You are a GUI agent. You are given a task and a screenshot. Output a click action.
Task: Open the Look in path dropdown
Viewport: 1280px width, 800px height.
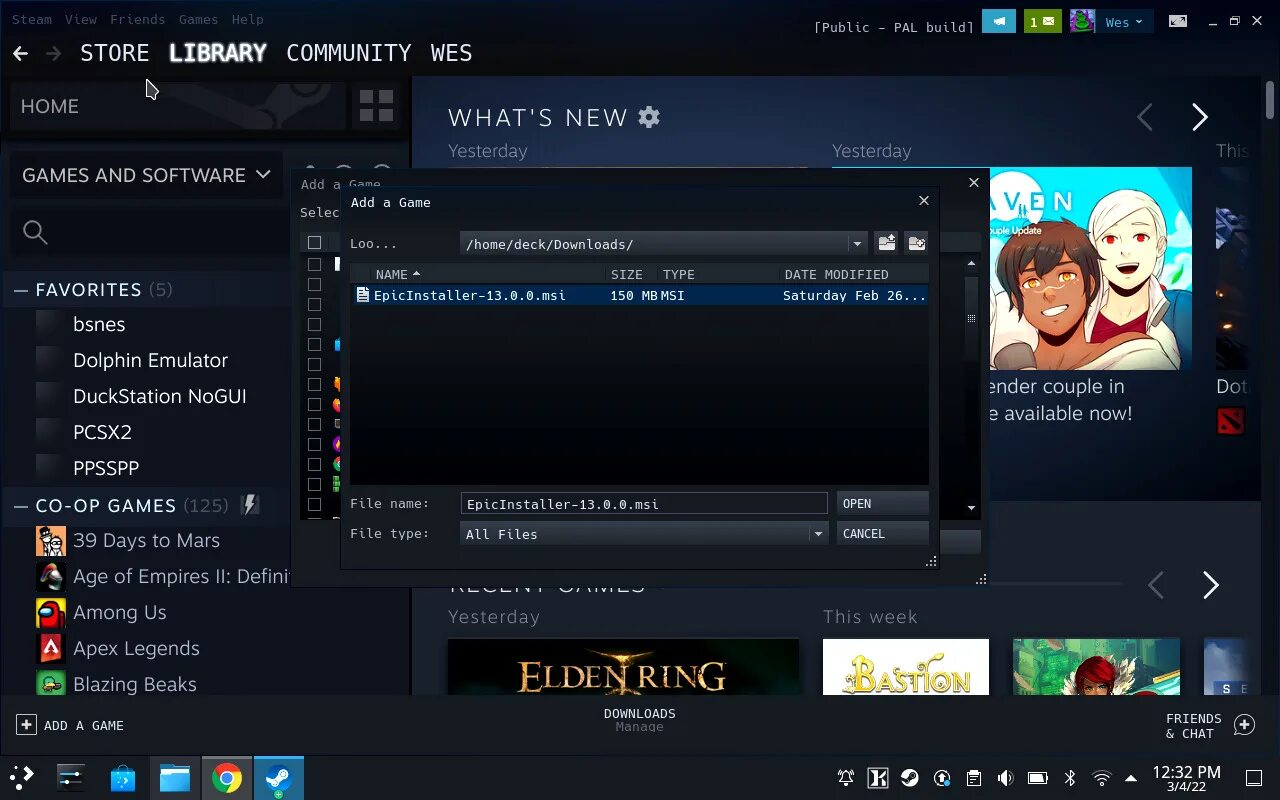pyautogui.click(x=857, y=244)
